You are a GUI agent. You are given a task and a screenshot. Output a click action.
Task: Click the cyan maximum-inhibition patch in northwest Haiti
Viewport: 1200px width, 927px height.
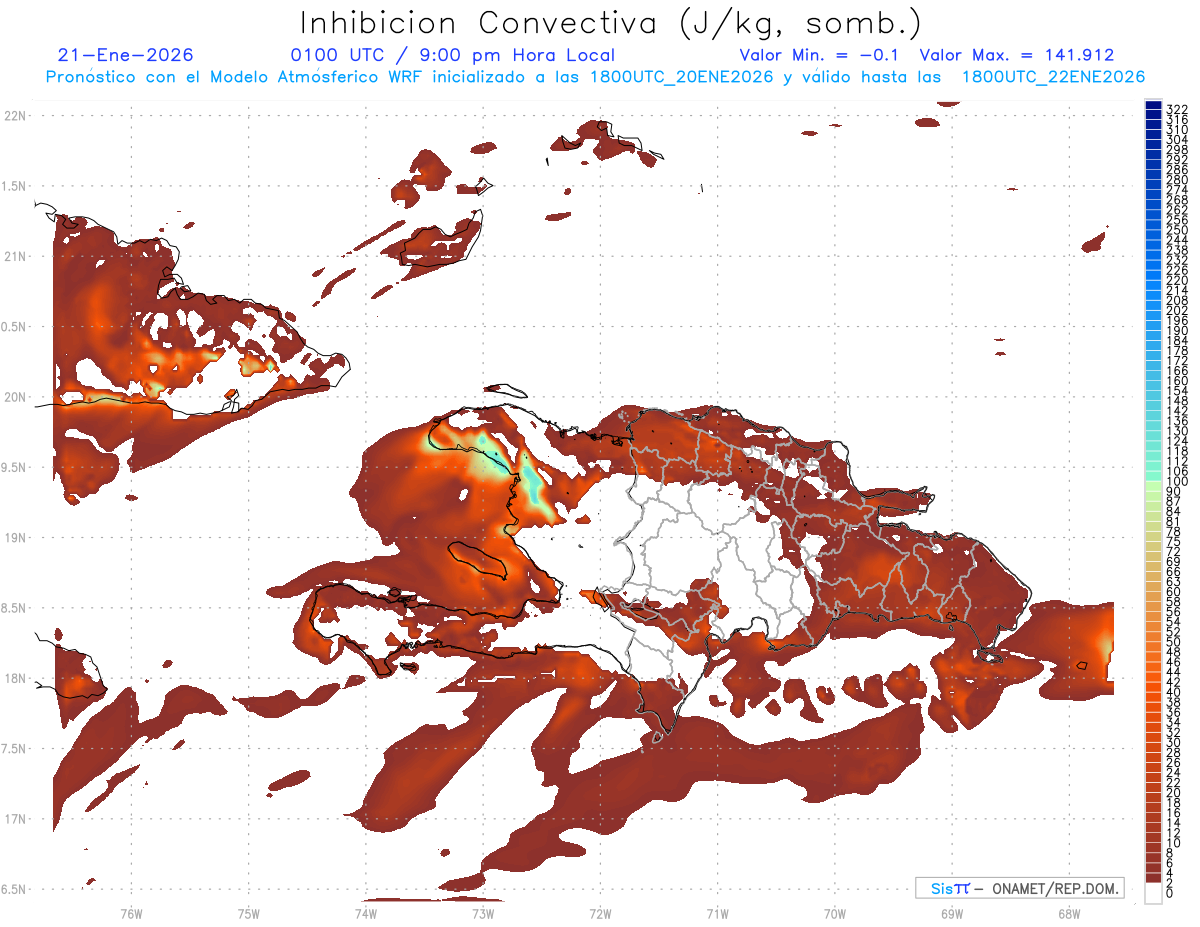(533, 484)
